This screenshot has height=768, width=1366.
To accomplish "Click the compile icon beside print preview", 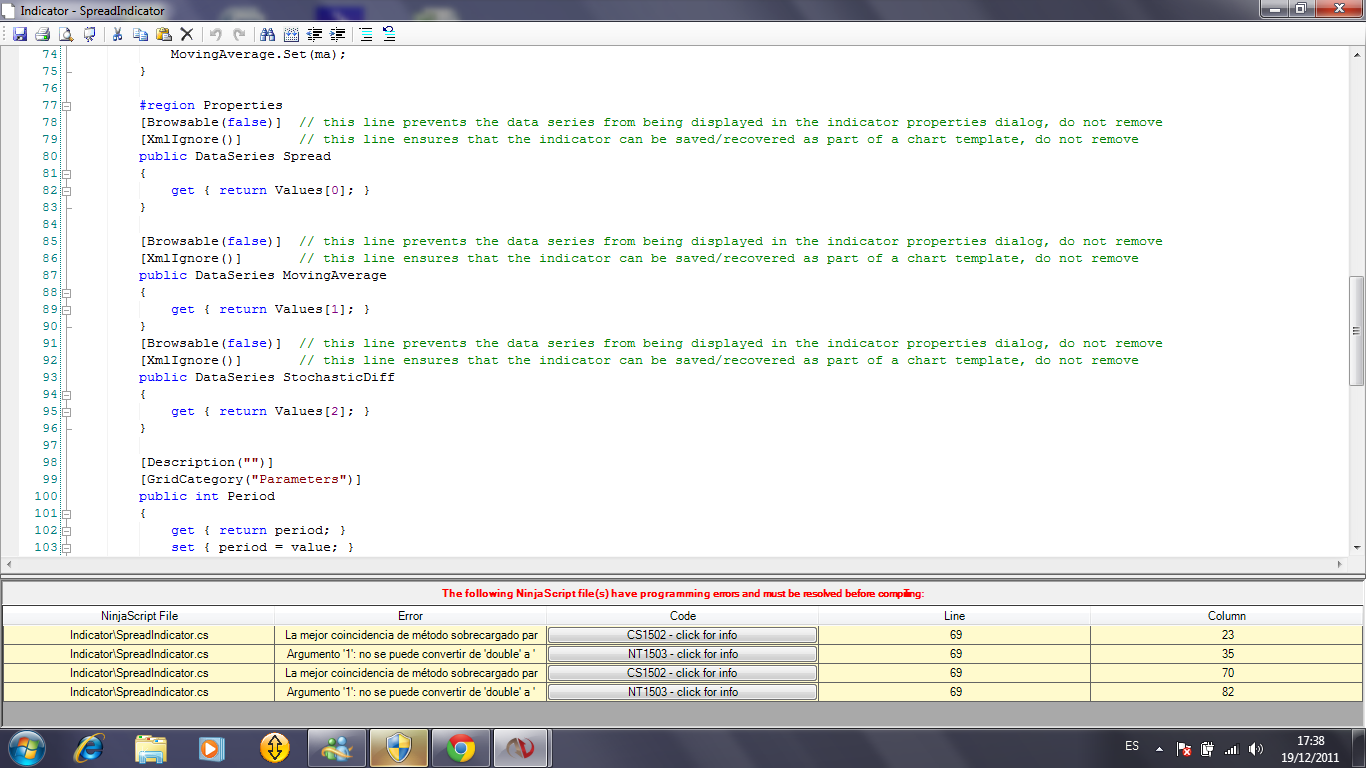I will 89,34.
